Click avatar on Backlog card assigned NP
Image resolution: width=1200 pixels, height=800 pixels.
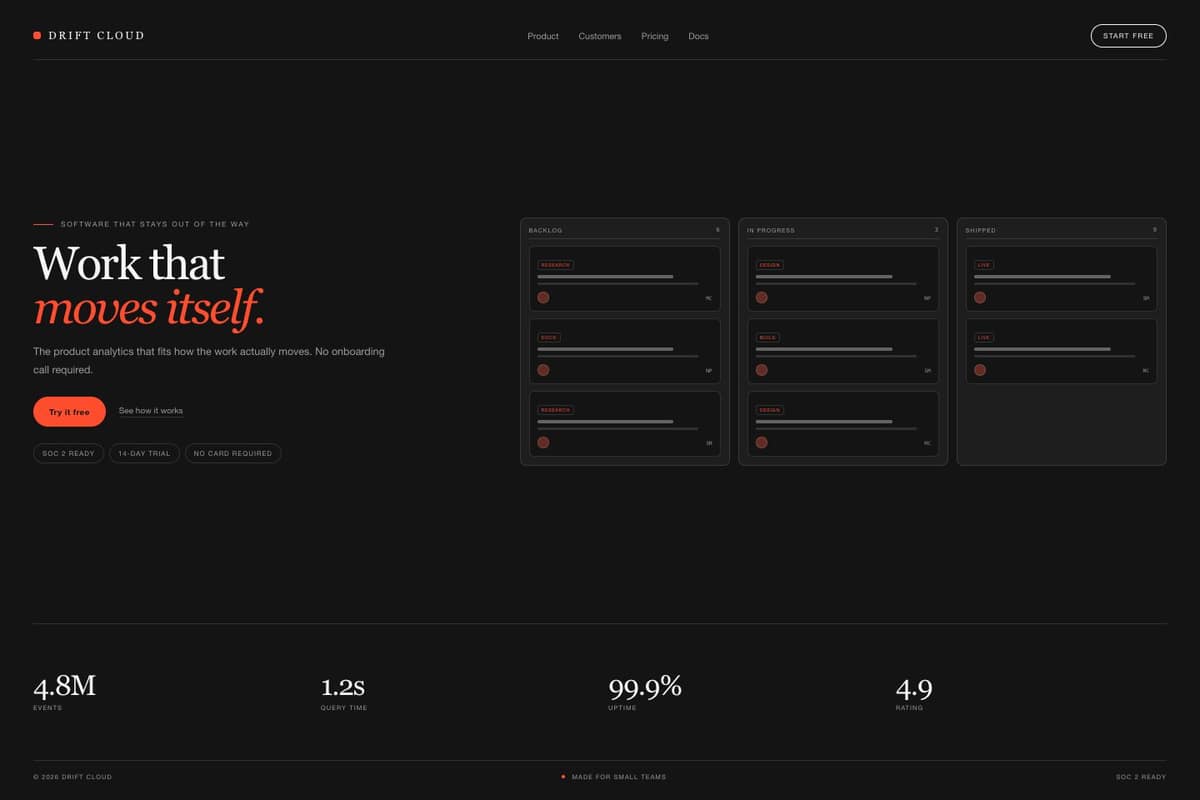(543, 370)
